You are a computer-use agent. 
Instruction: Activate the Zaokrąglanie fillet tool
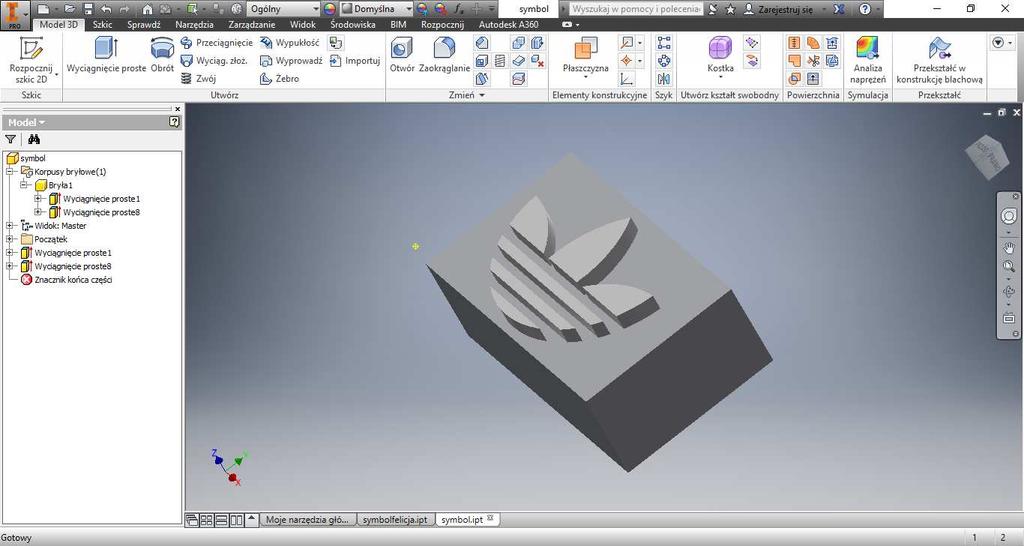click(444, 55)
